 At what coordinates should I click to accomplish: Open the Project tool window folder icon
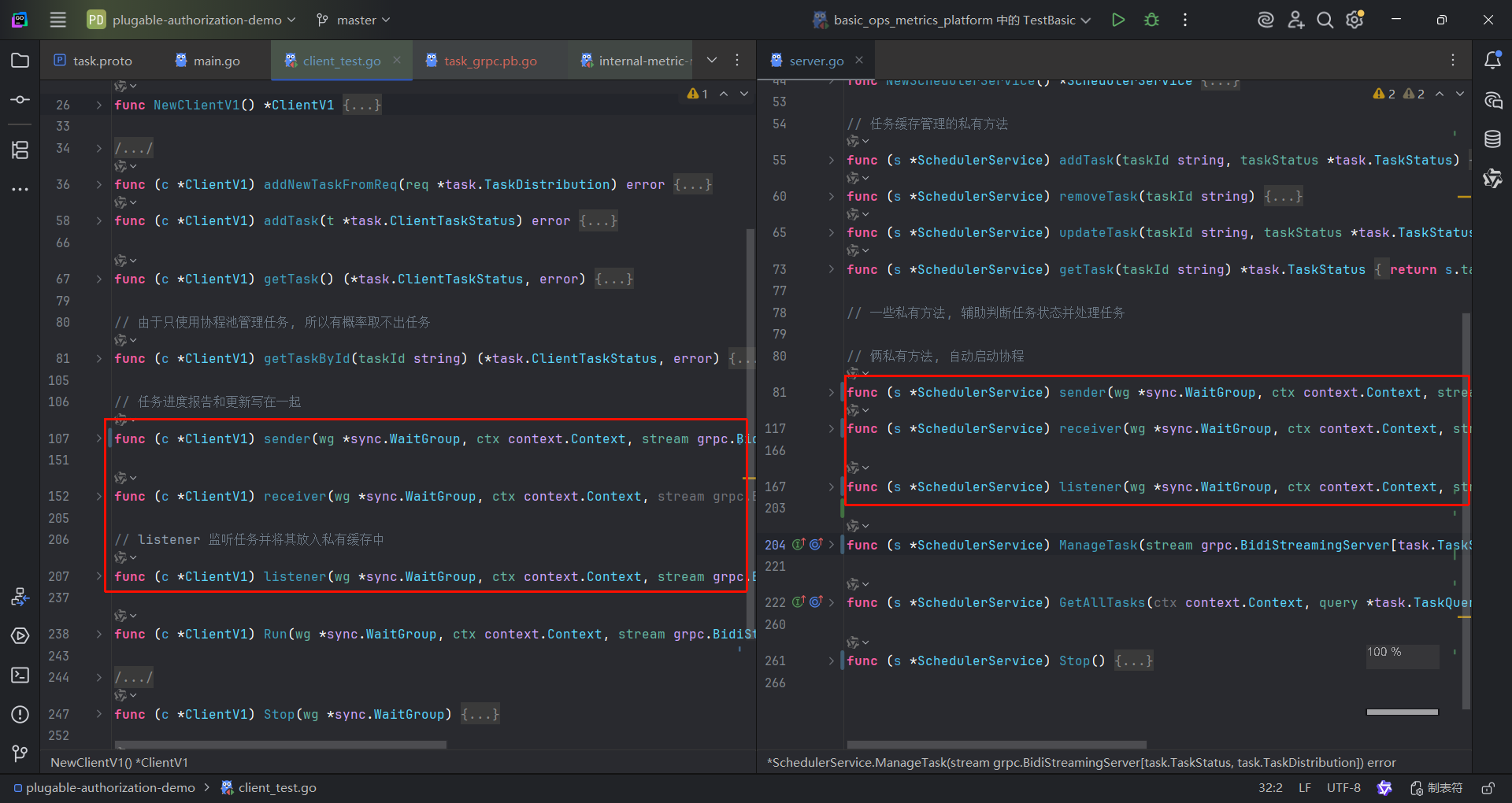20,61
